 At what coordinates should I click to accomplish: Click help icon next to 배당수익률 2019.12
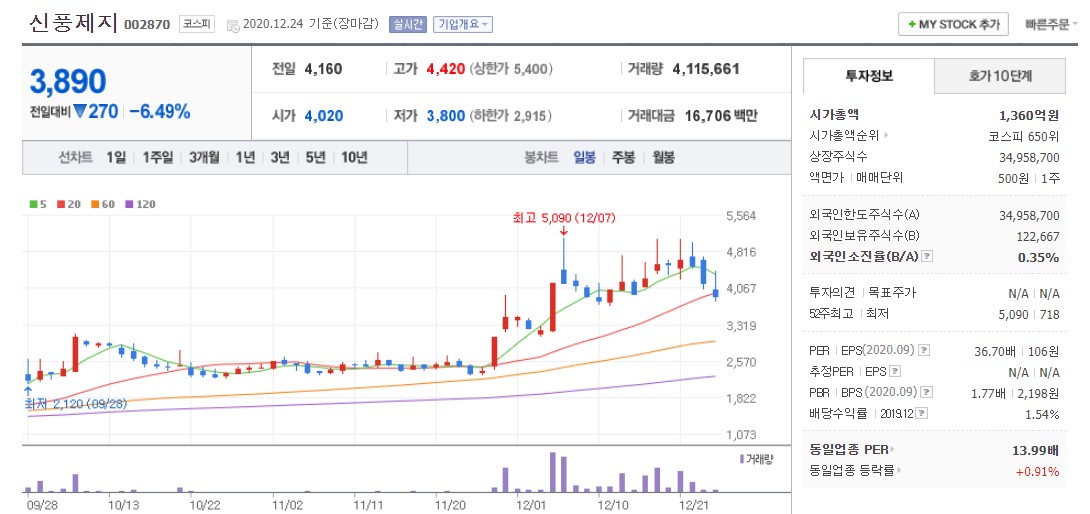[x=922, y=413]
